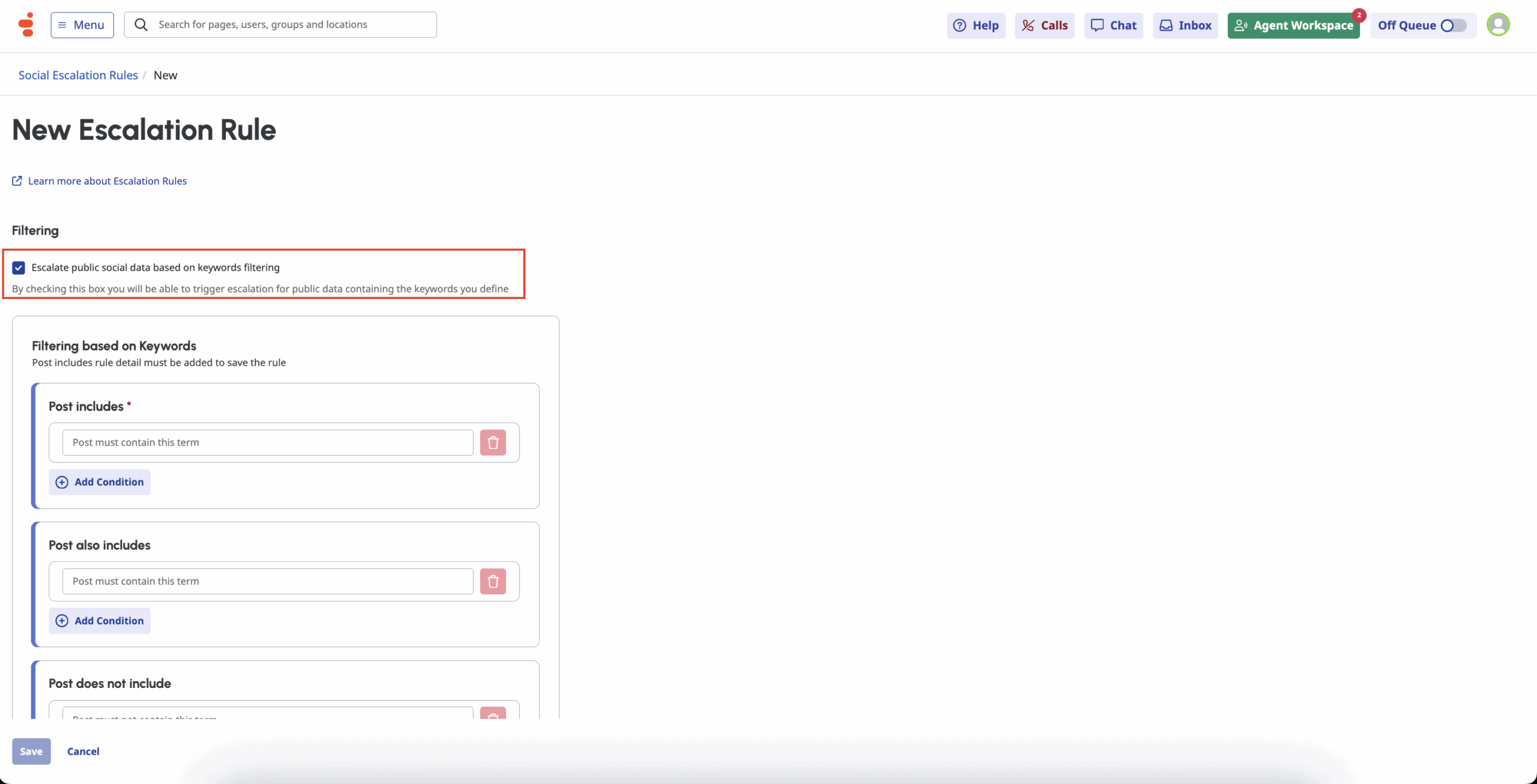The image size is (1537, 784).
Task: Toggle the Off Queue switch
Action: pyautogui.click(x=1453, y=25)
